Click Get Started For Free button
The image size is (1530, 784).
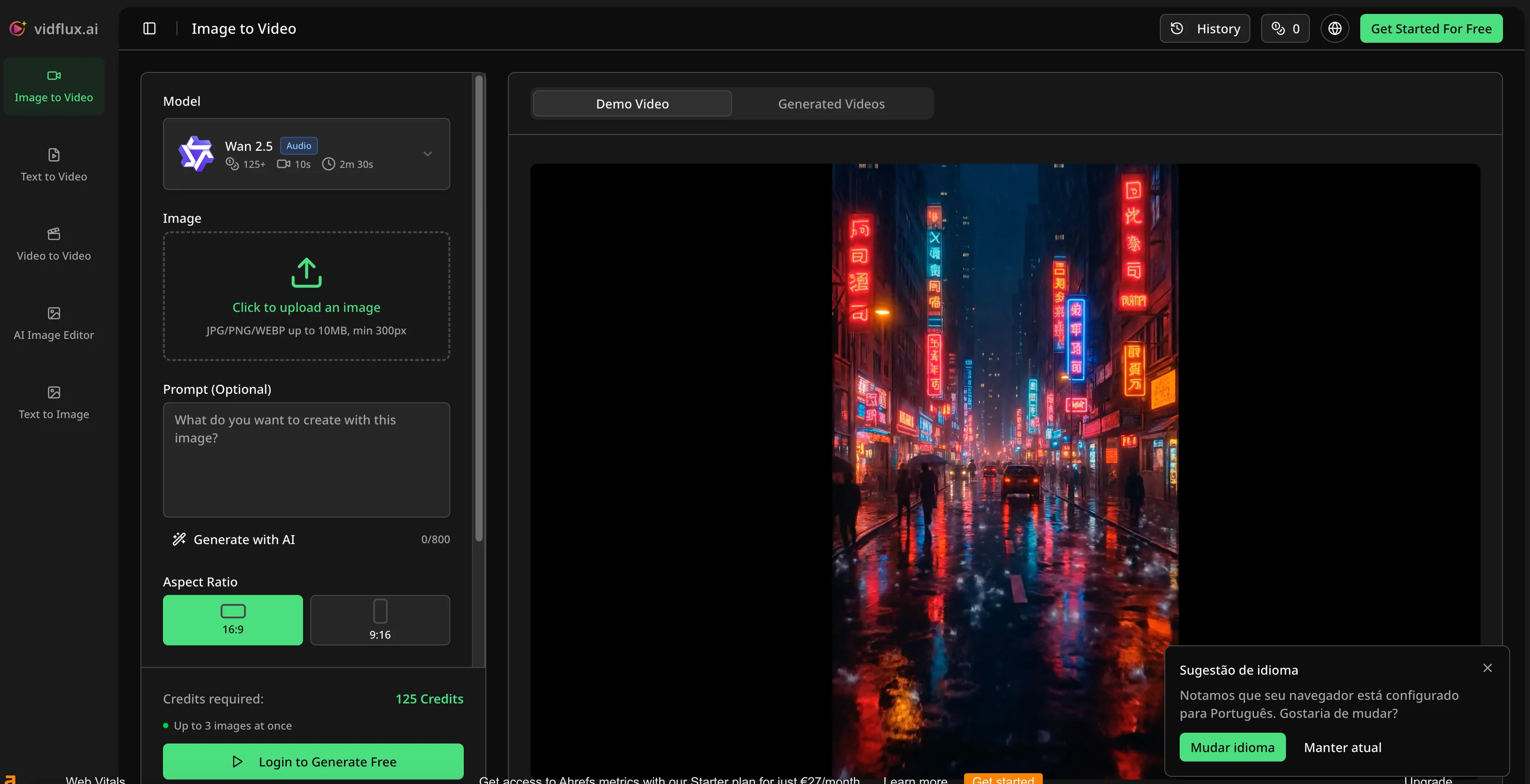1431,28
